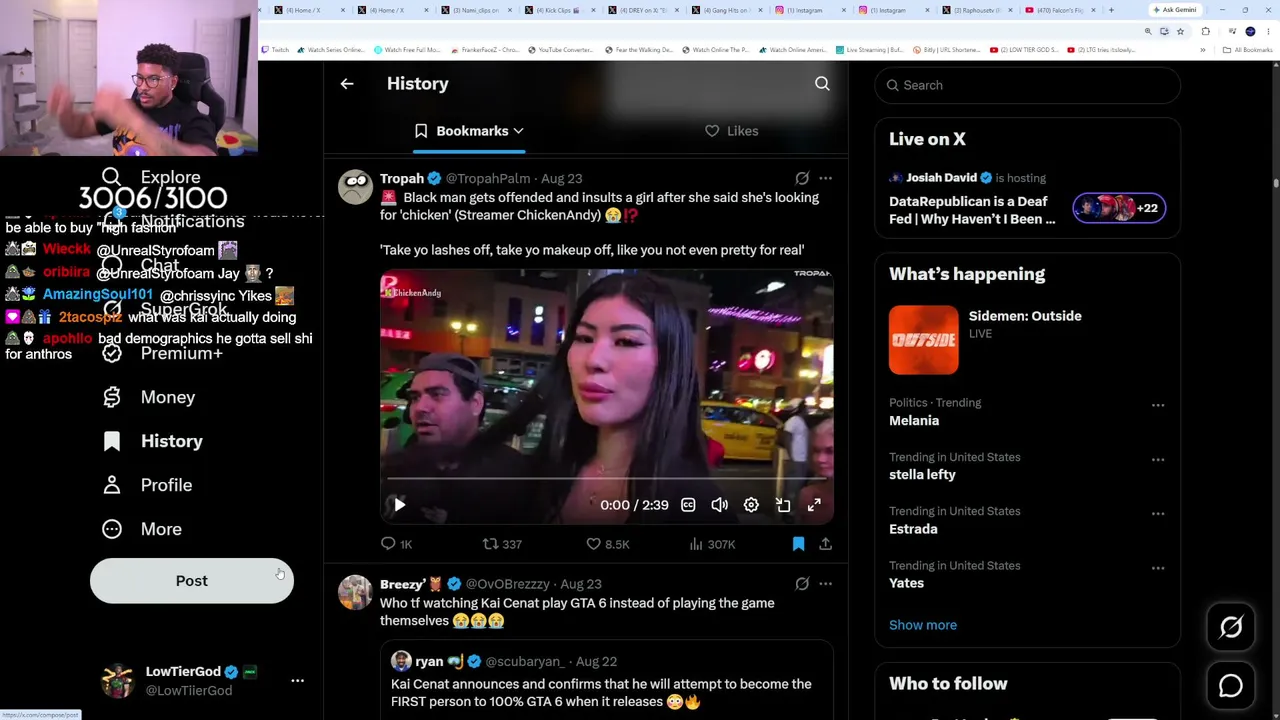Open the FrankerFaceZ bookmark
Viewport: 1280px width, 720px height.
pyautogui.click(x=484, y=50)
